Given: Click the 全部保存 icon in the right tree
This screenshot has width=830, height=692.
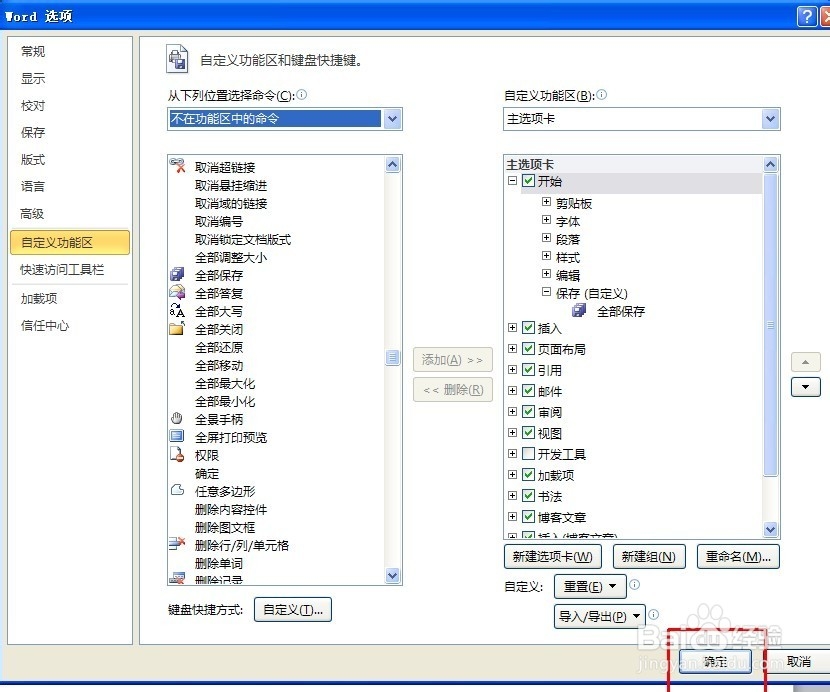Looking at the screenshot, I should [x=579, y=310].
